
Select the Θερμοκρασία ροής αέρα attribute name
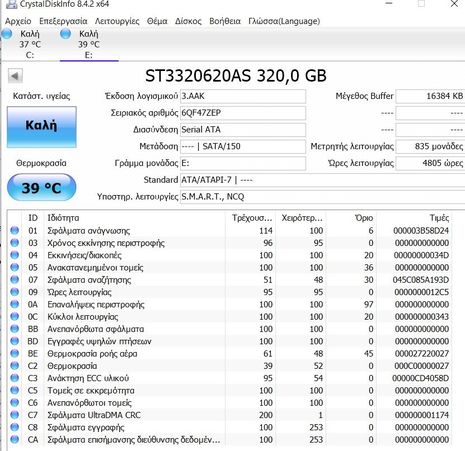92,354
